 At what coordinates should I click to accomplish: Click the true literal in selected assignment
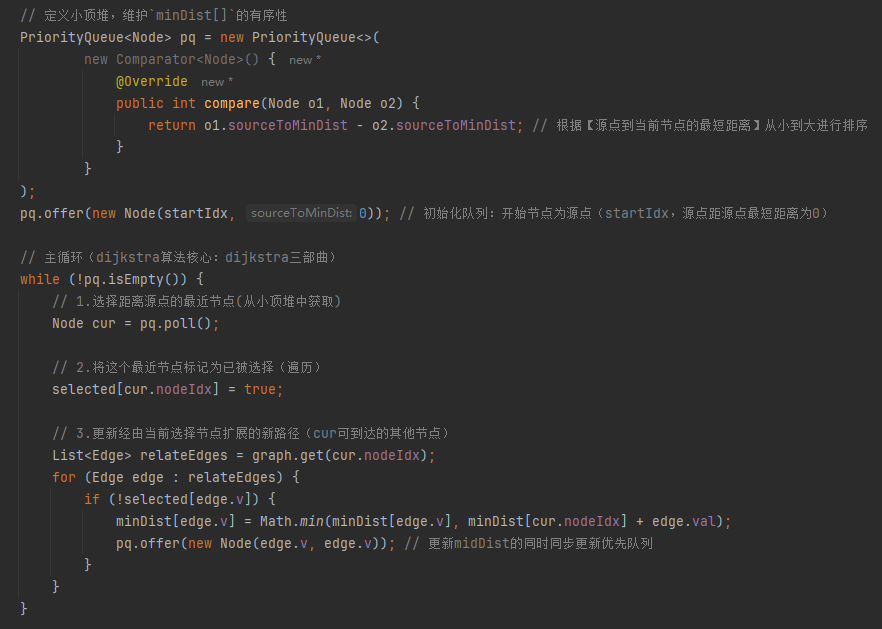point(260,389)
